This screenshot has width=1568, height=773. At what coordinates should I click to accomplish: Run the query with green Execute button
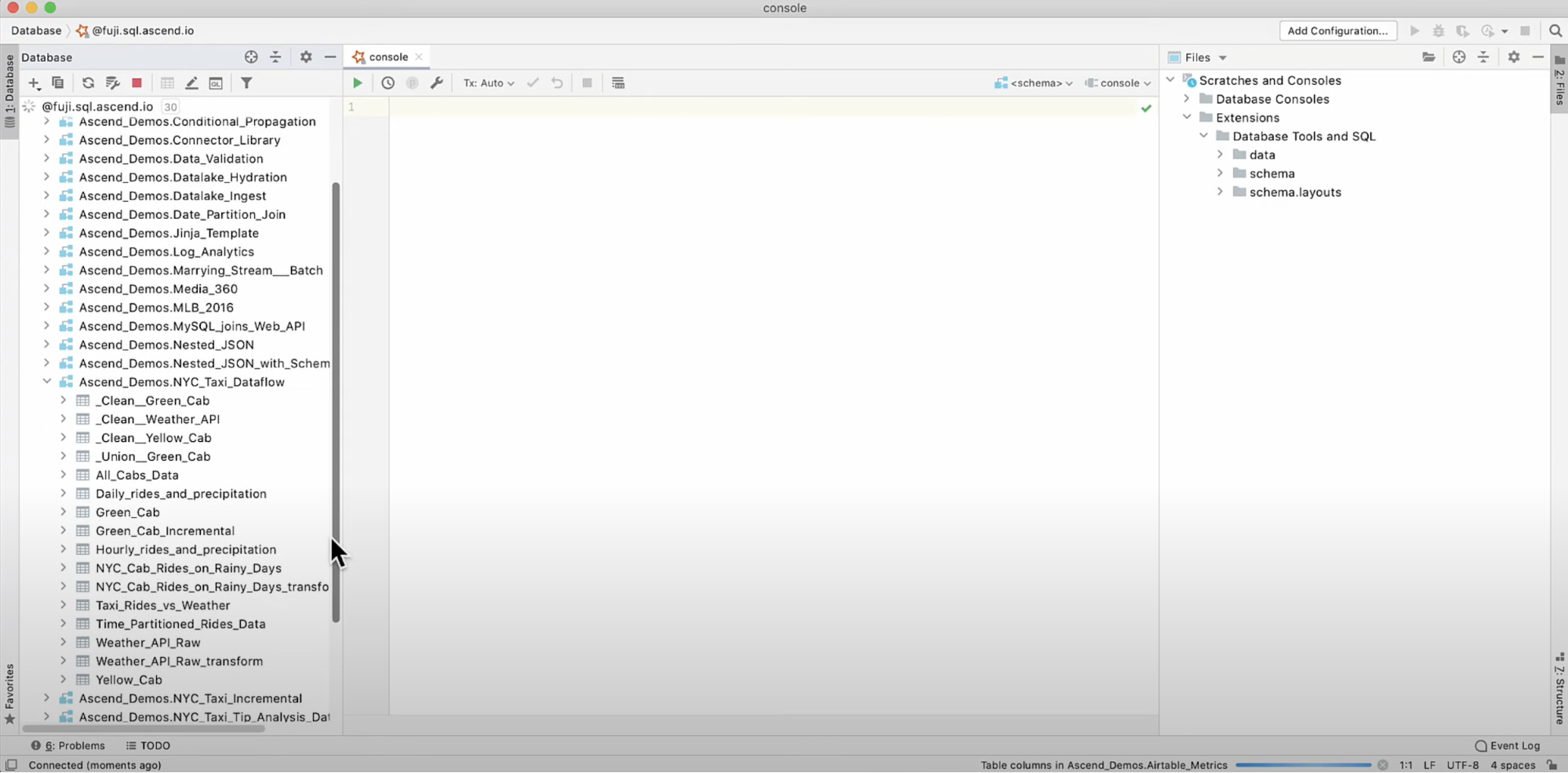pos(358,83)
